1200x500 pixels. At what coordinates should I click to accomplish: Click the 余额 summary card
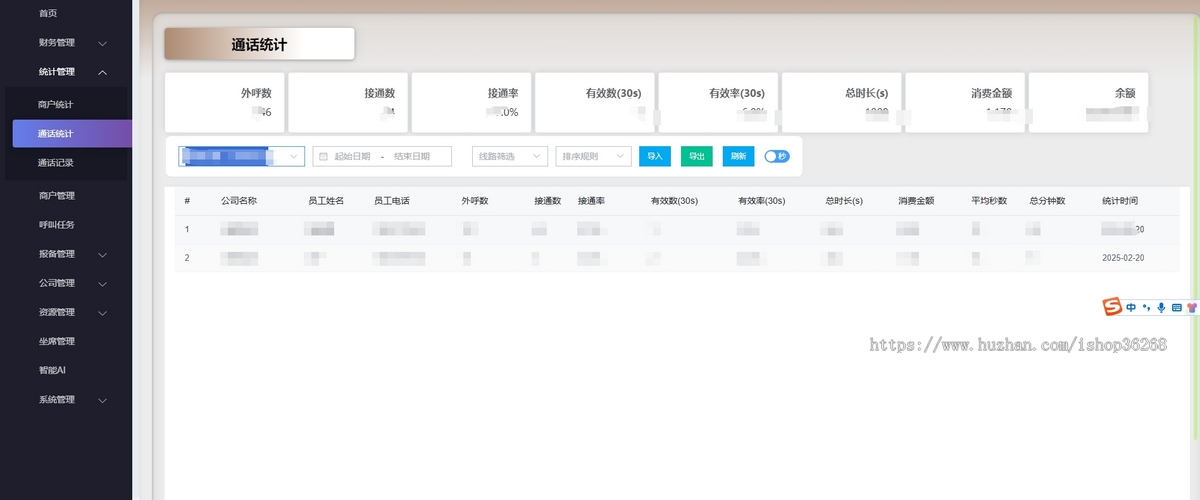tap(1088, 102)
